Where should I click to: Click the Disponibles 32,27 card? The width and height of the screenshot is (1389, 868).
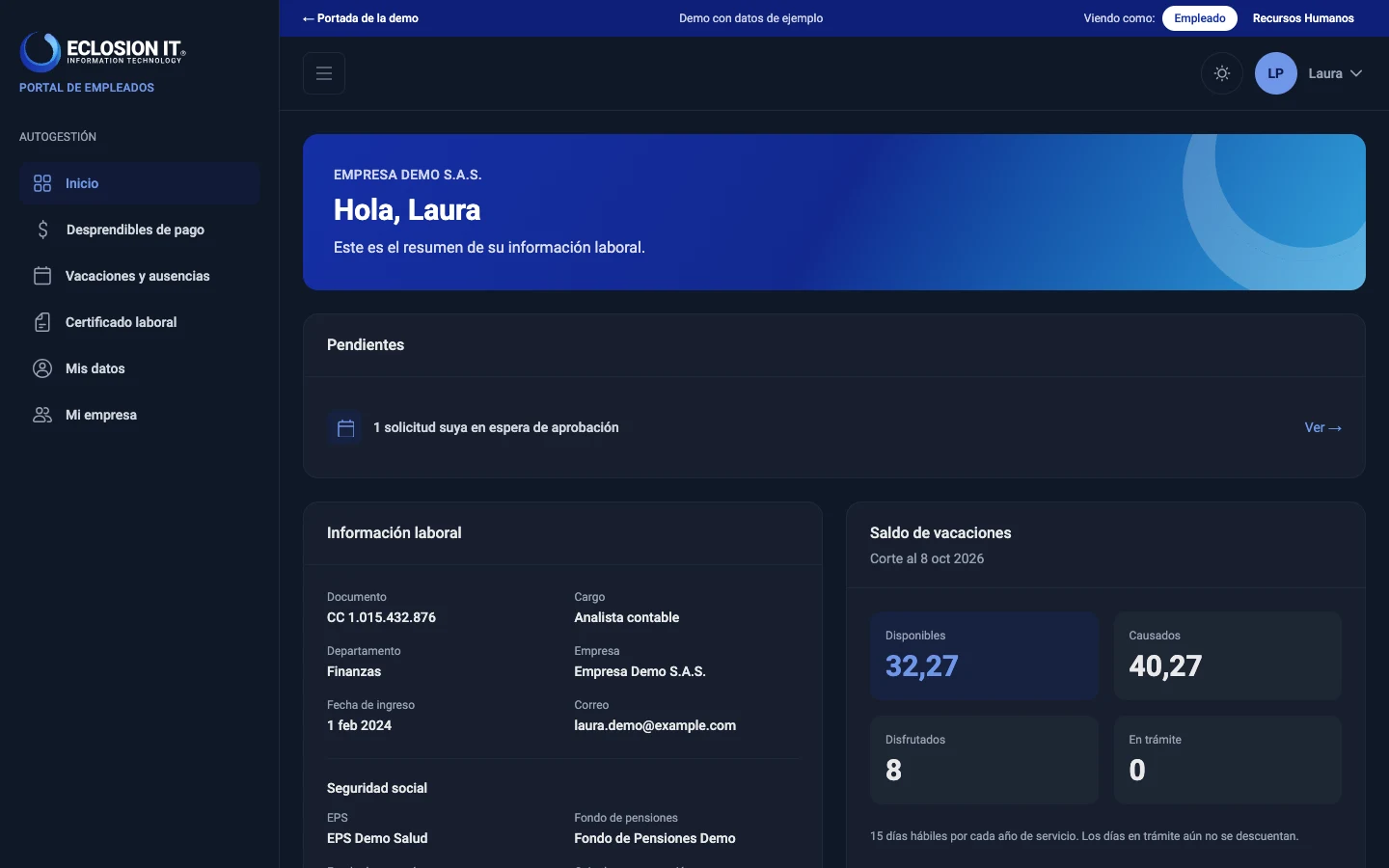984,656
